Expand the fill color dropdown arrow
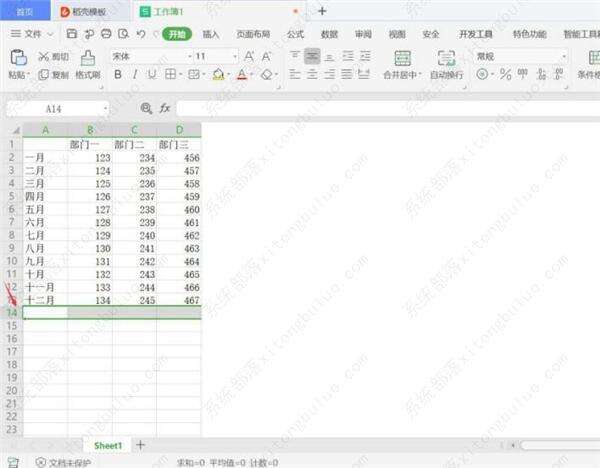The image size is (600, 468). click(228, 74)
